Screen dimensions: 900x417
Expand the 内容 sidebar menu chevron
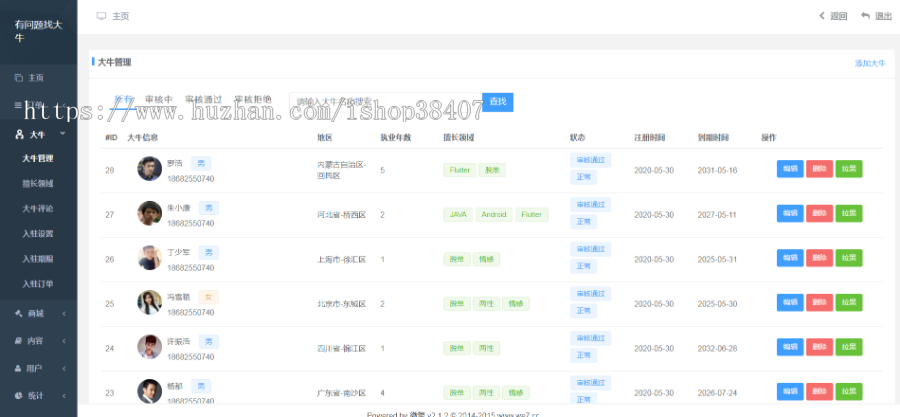coord(64,341)
